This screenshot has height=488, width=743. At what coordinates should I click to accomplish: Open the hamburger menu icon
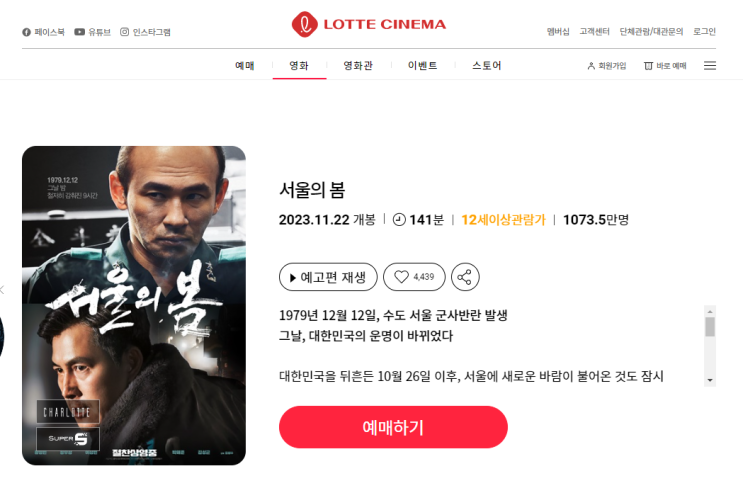[x=710, y=66]
